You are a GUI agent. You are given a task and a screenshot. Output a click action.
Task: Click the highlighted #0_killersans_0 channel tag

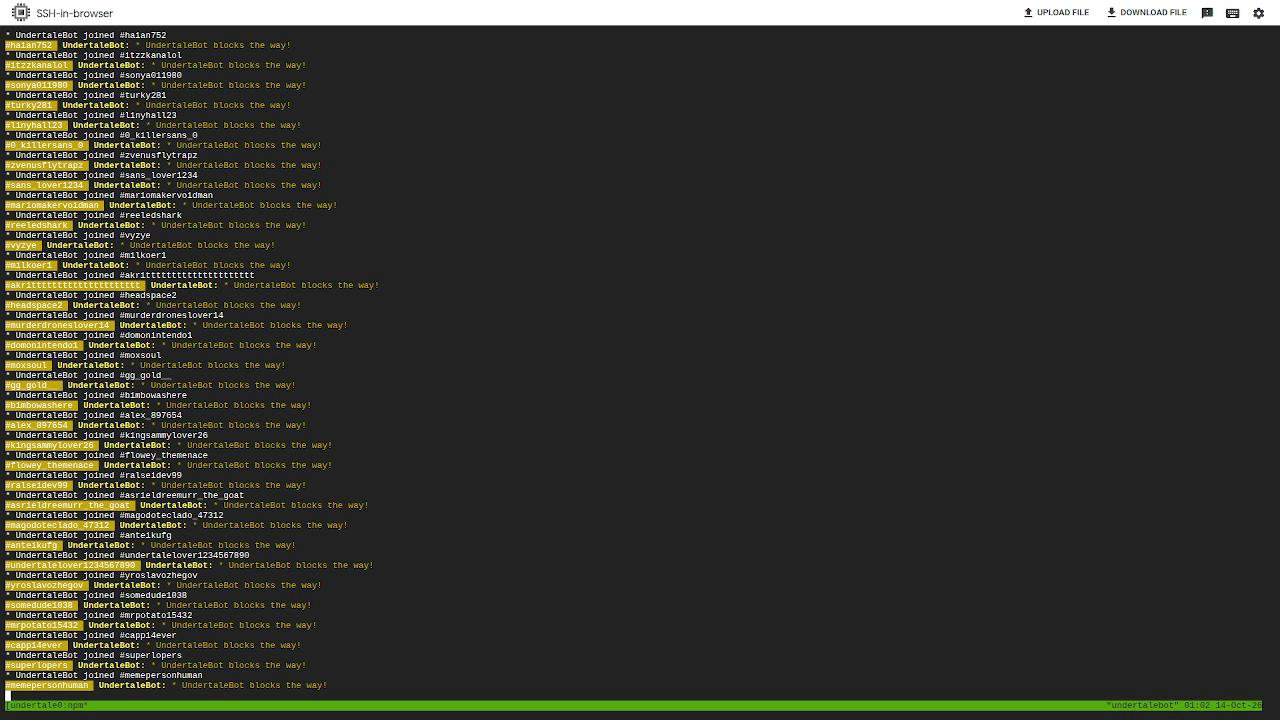(46, 145)
